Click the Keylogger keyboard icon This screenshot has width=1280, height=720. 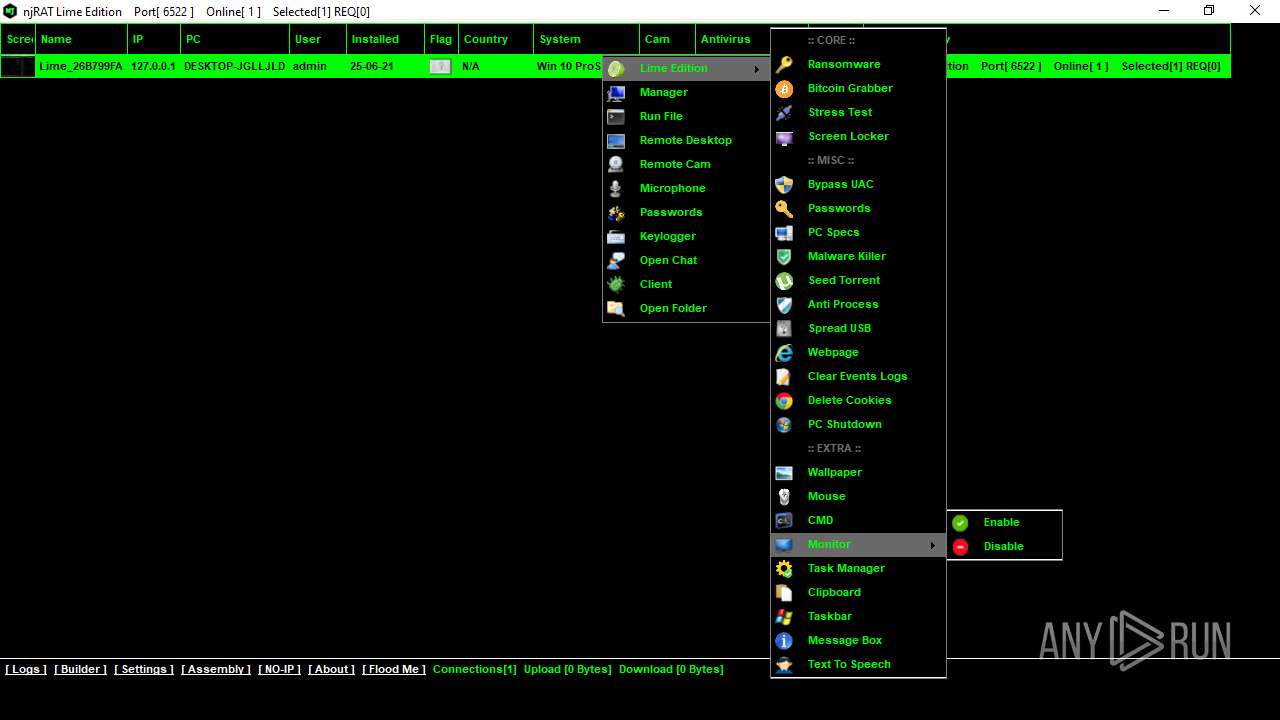617,236
